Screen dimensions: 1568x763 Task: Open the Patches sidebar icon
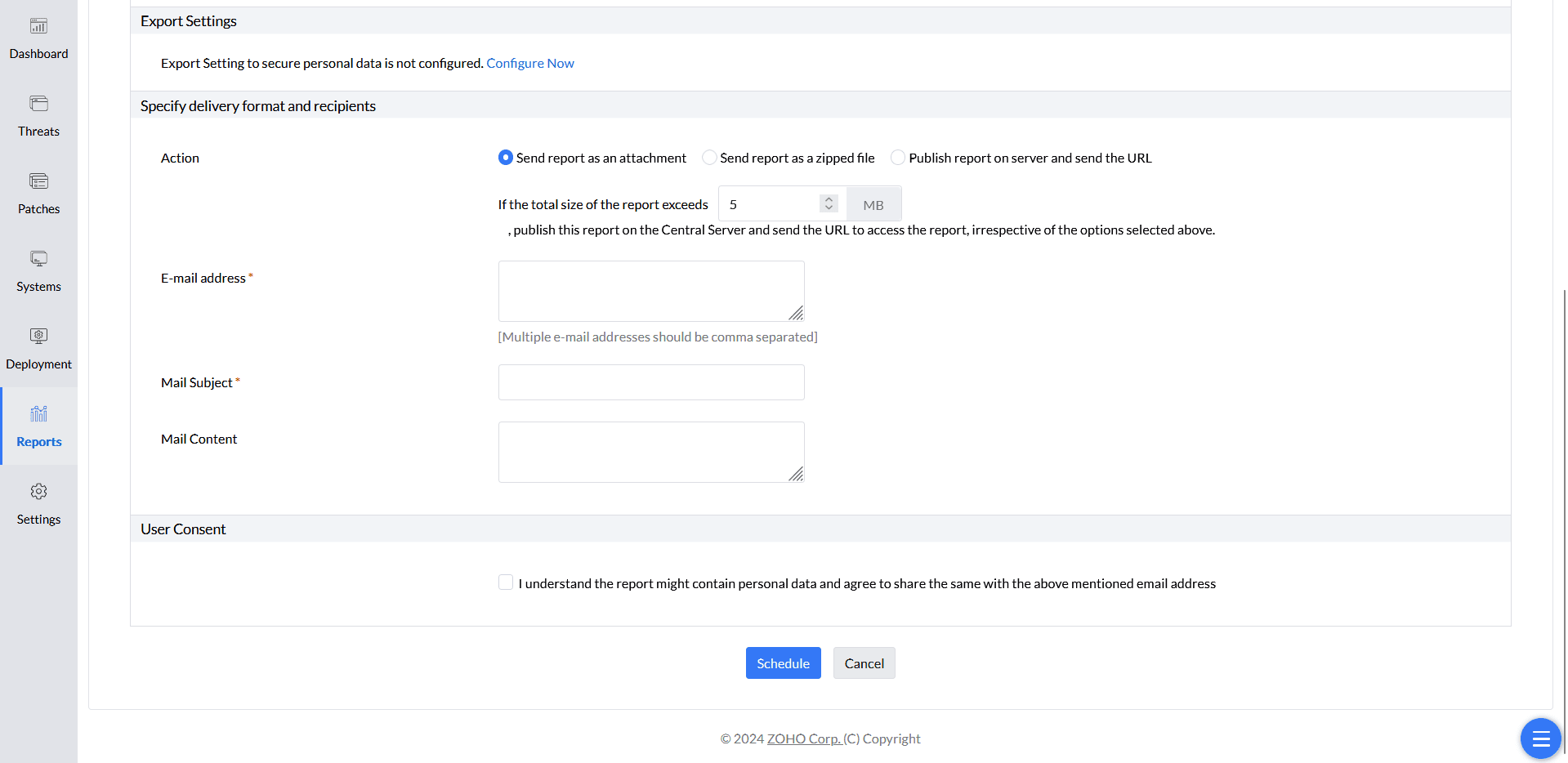point(38,181)
